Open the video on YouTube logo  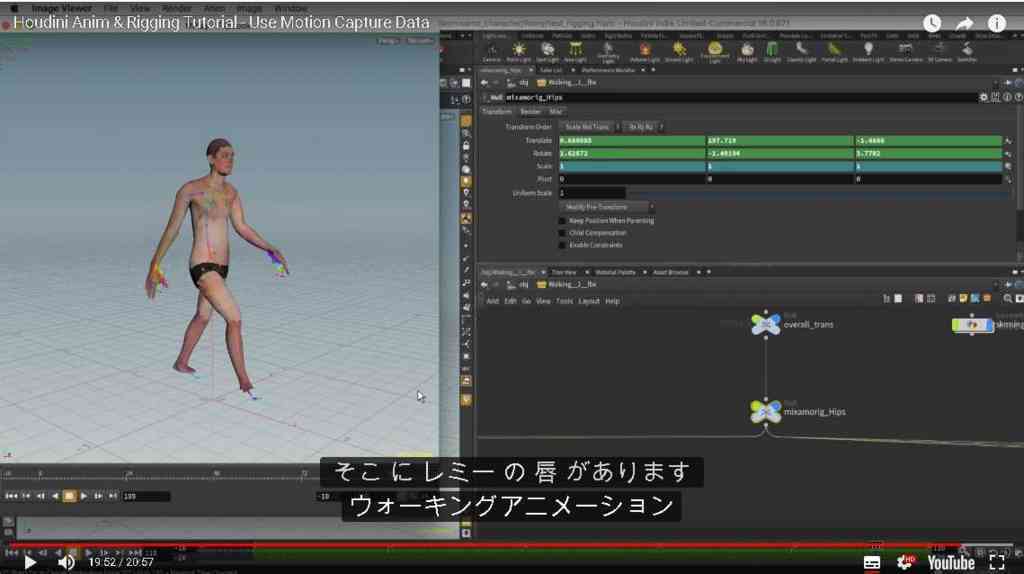tap(951, 562)
